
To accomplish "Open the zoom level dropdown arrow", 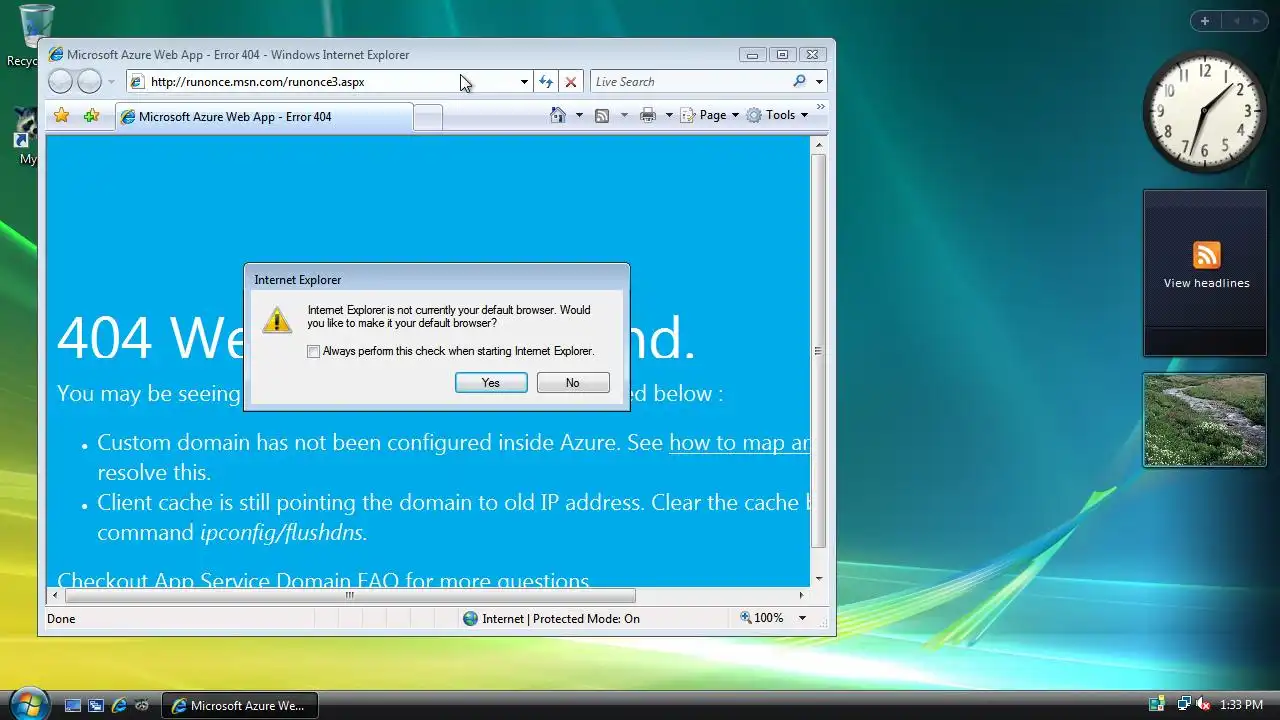I will pyautogui.click(x=802, y=618).
